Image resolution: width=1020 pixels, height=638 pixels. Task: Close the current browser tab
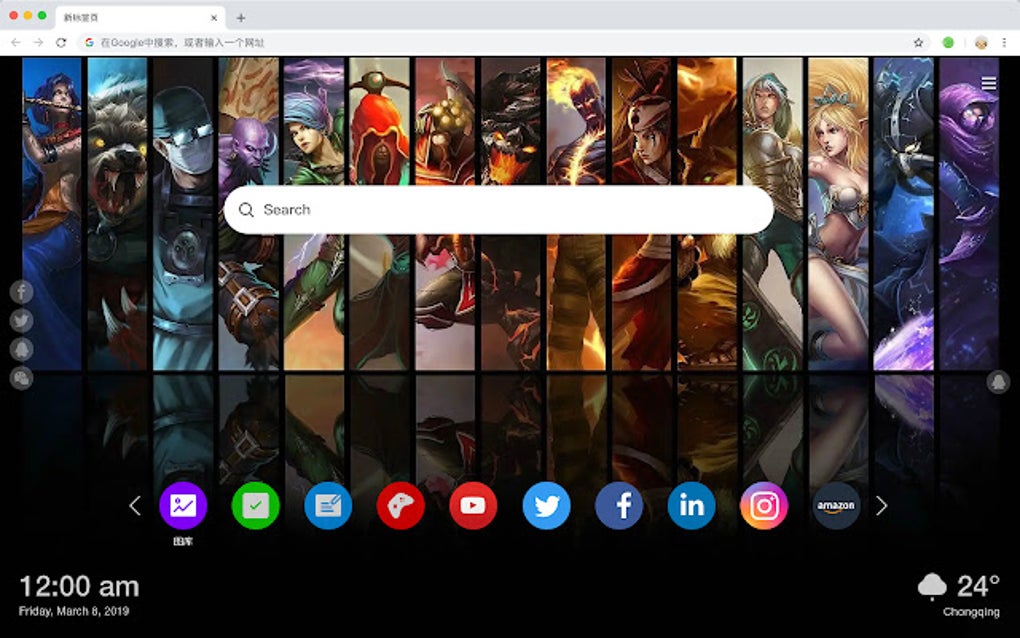click(x=214, y=18)
